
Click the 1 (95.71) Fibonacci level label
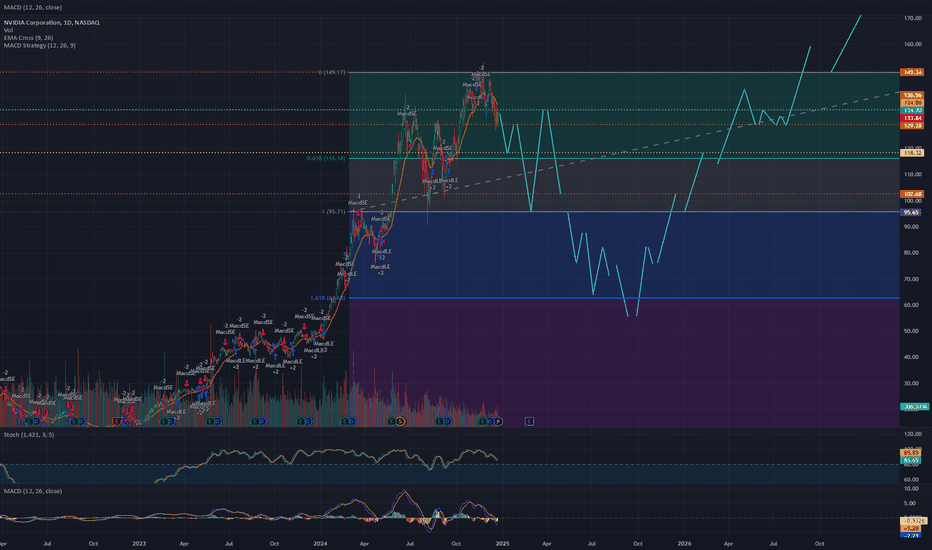pyautogui.click(x=333, y=212)
